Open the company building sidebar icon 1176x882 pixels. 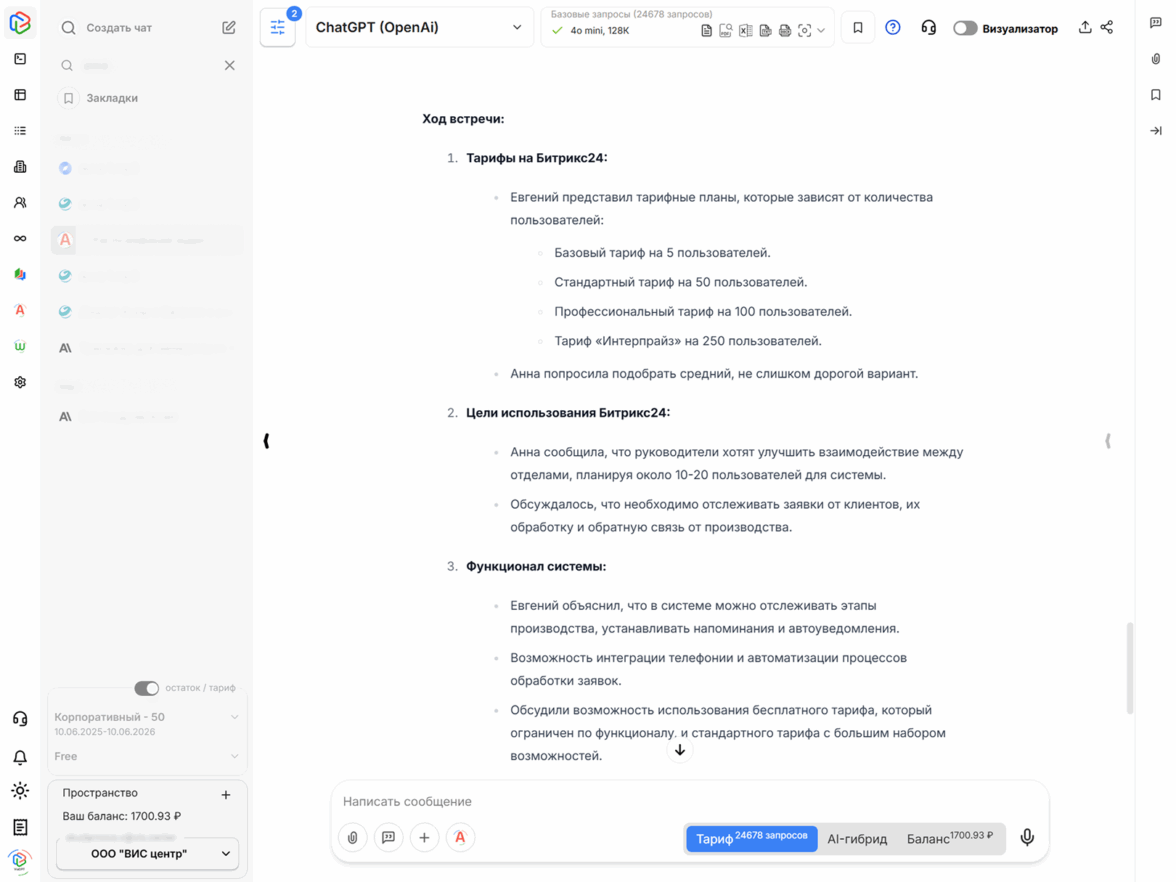(x=20, y=166)
